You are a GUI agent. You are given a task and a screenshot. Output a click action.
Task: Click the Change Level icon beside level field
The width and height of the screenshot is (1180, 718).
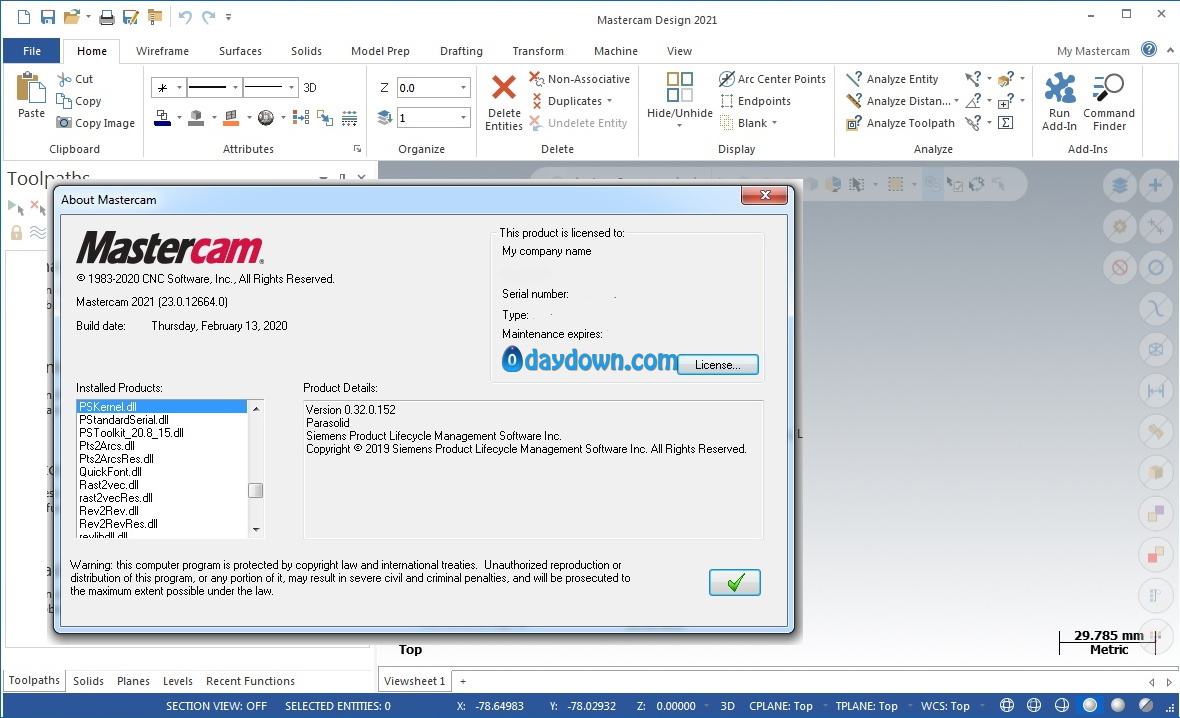click(x=385, y=117)
